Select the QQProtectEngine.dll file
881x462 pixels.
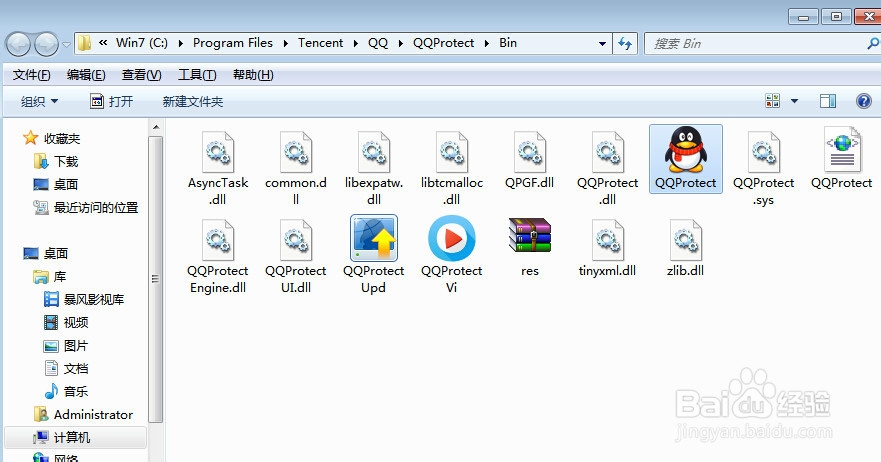click(217, 256)
